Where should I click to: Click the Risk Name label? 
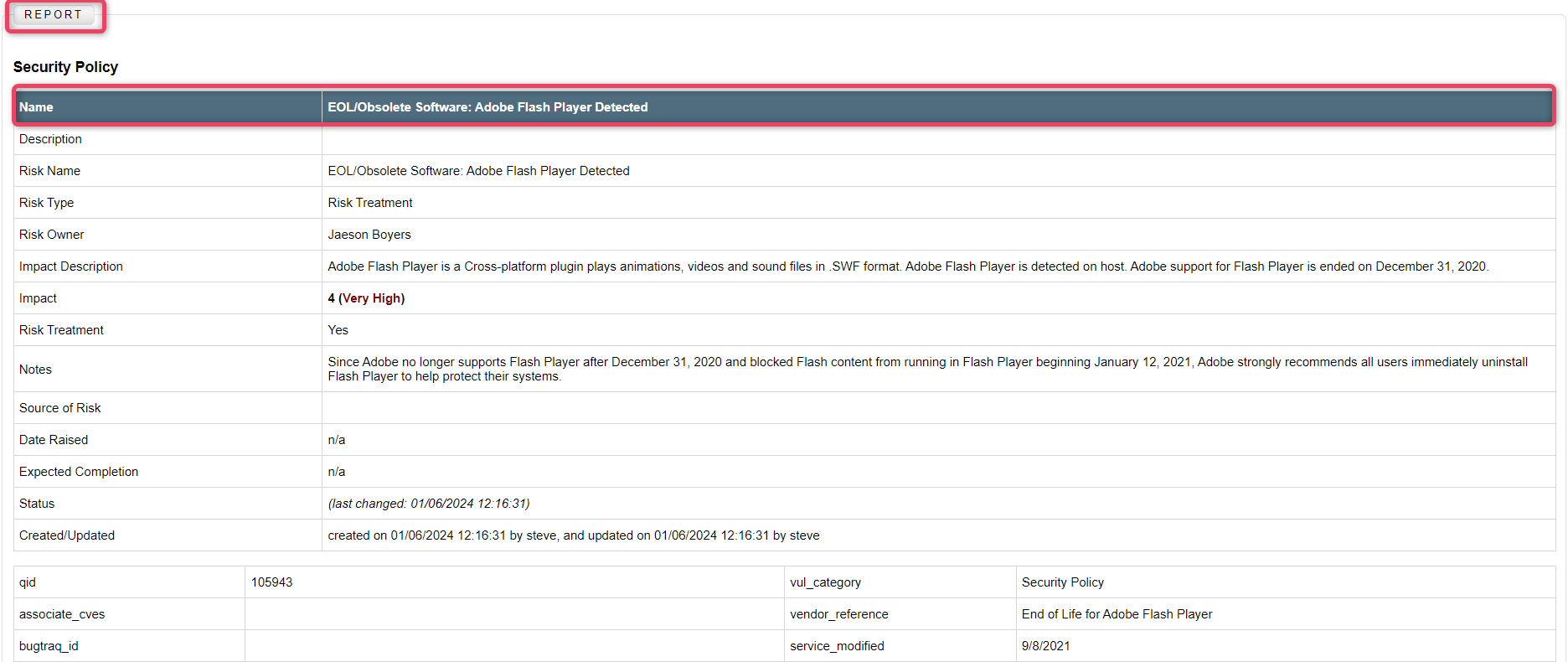click(49, 171)
